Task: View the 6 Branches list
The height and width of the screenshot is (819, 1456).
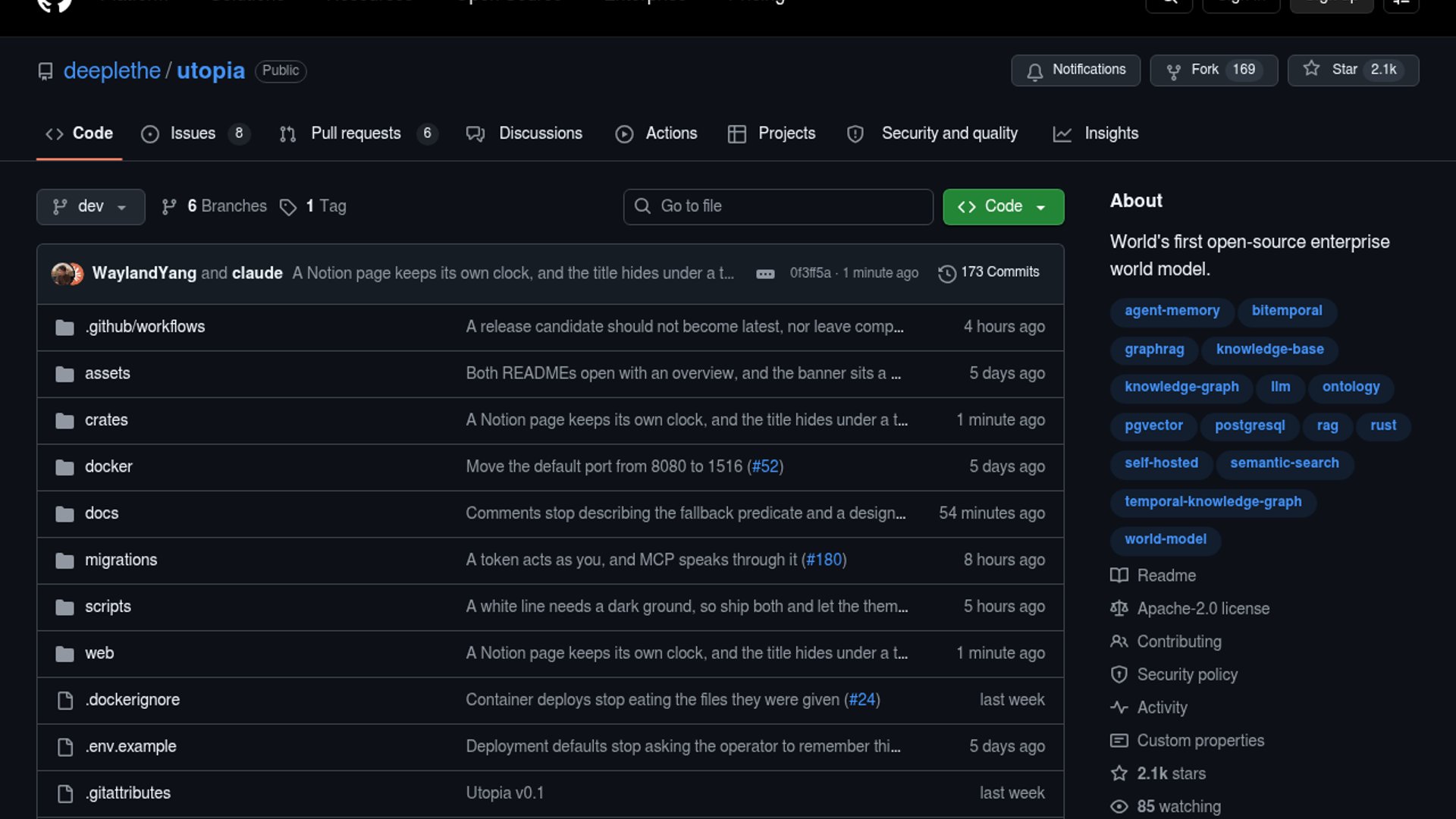Action: click(215, 206)
